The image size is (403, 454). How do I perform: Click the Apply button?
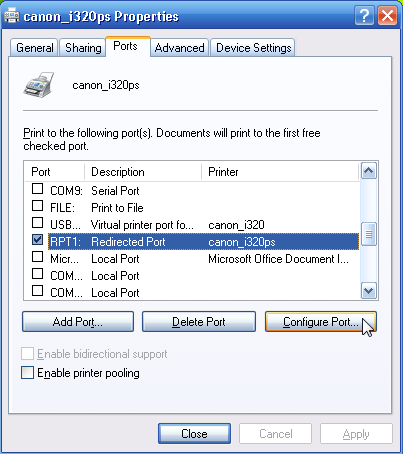point(356,434)
